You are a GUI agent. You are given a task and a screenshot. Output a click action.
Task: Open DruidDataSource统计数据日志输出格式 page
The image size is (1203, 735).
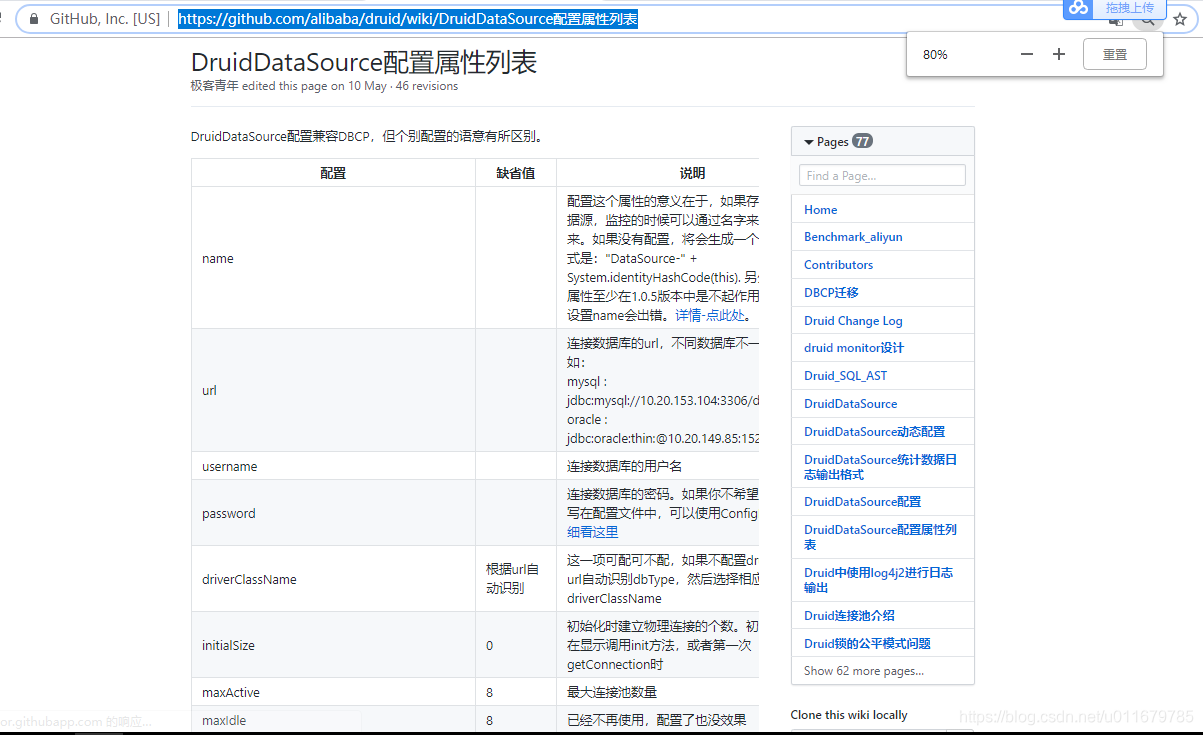coord(880,467)
